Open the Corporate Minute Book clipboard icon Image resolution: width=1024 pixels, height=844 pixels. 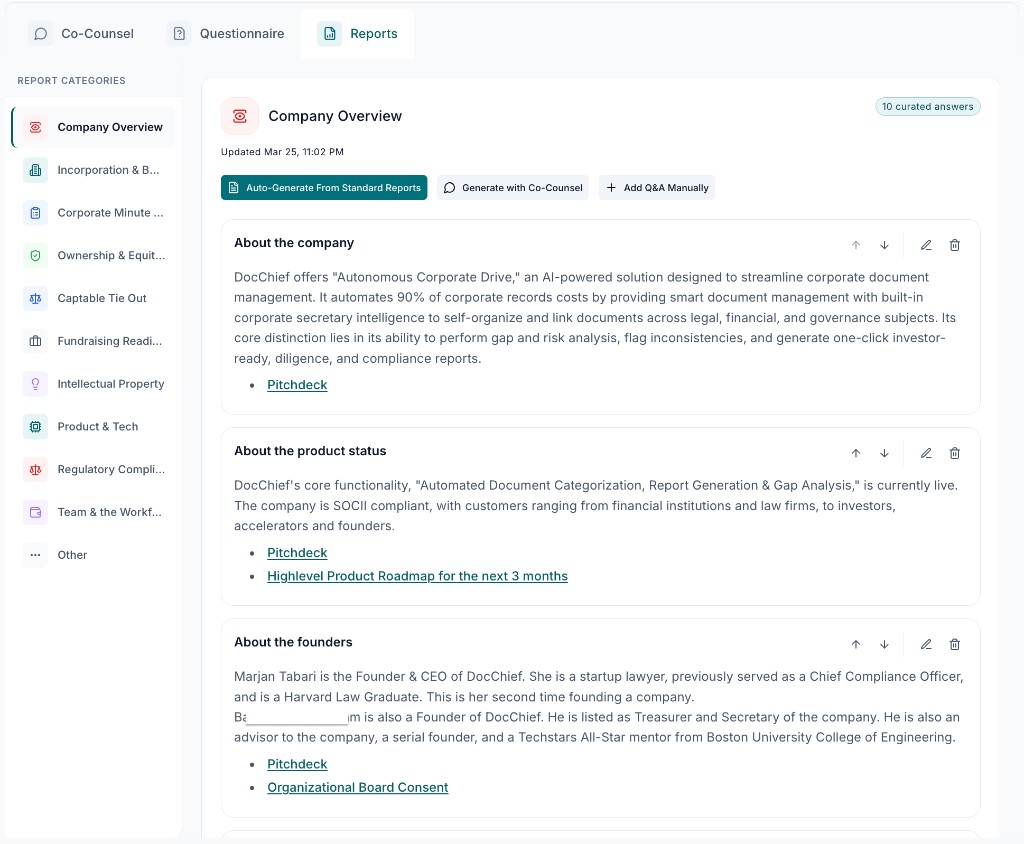[x=36, y=213]
